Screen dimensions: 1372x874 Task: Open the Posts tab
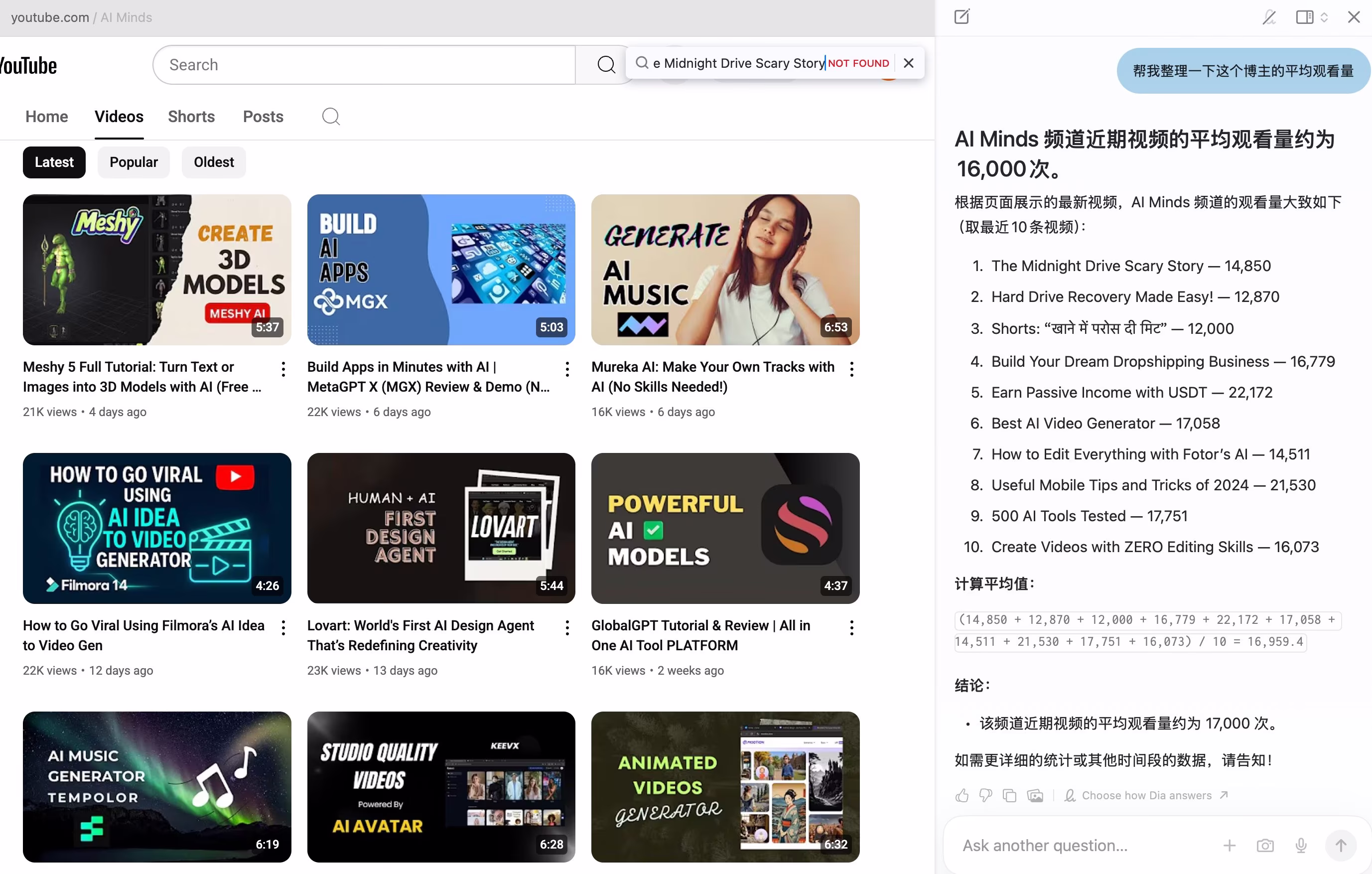tap(263, 116)
